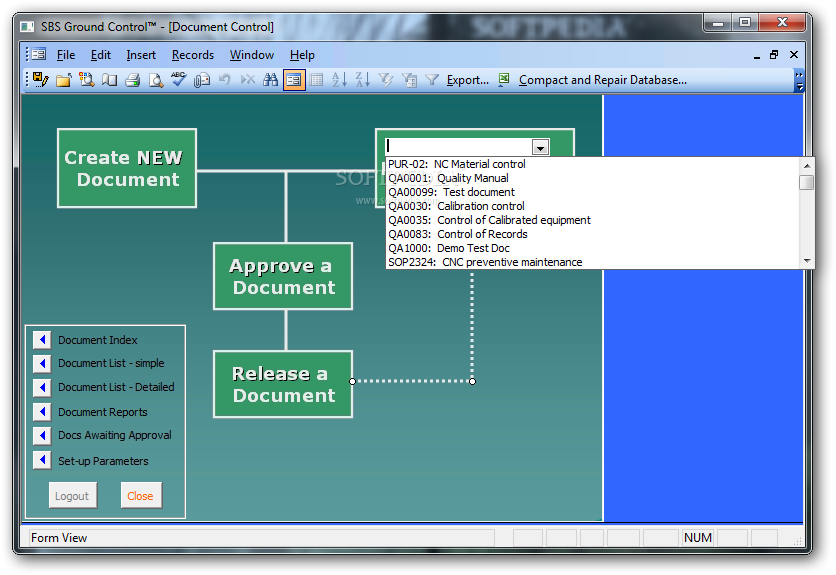This screenshot has width=836, height=575.
Task: Click the Export... toolbar button
Action: (468, 80)
